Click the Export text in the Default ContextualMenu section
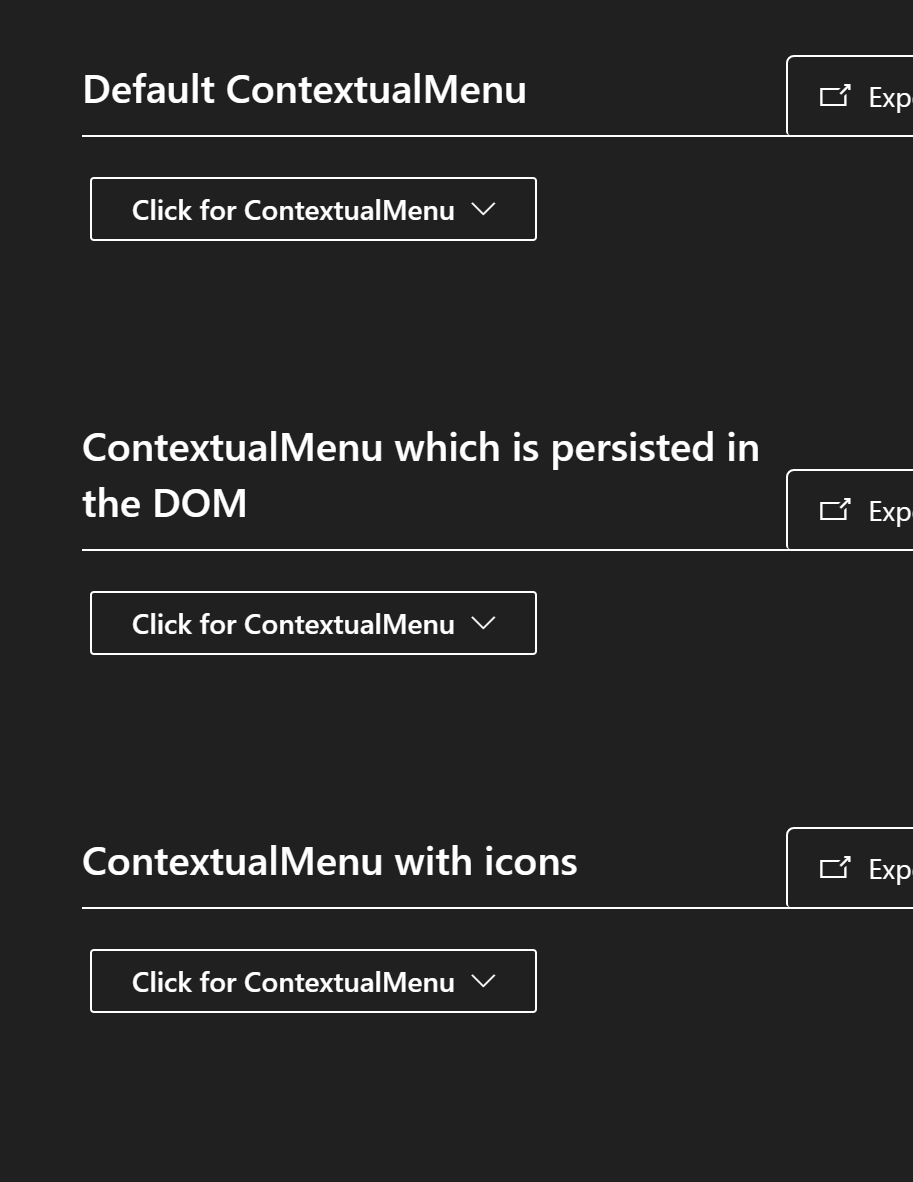 pos(890,98)
